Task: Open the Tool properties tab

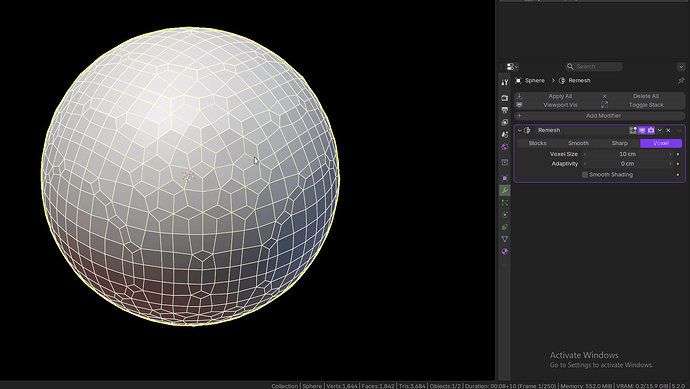Action: 505,82
